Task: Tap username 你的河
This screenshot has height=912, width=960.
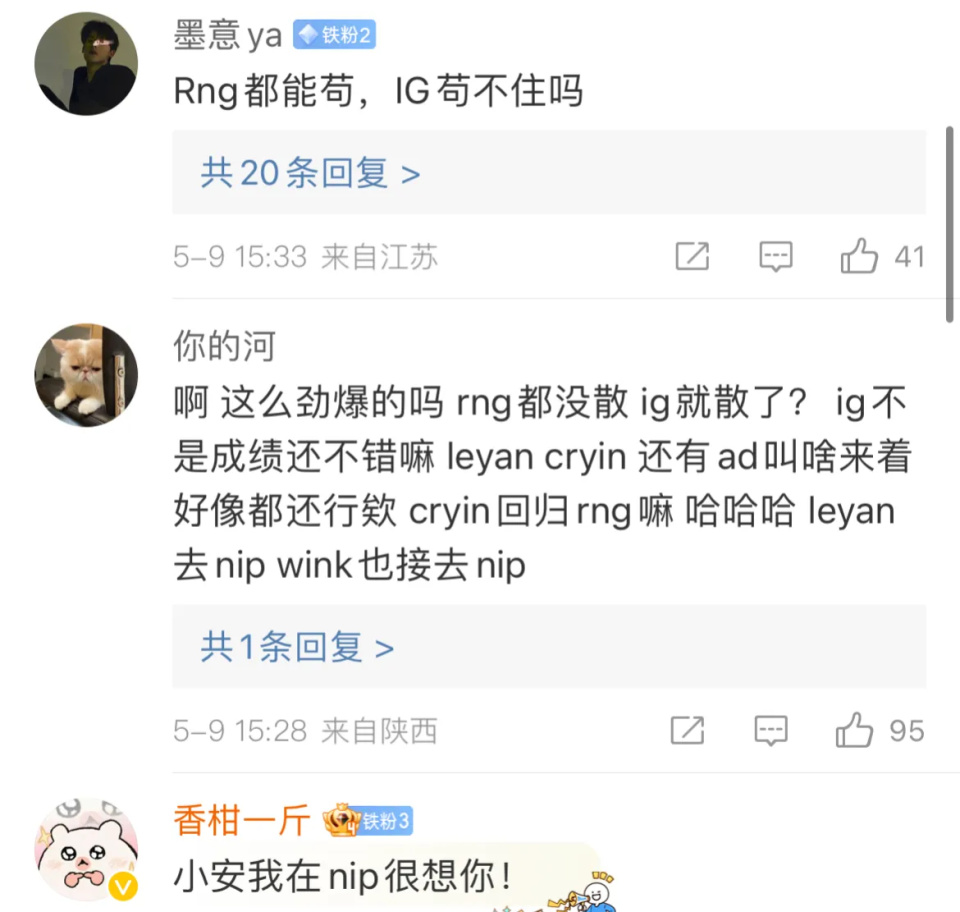Action: pyautogui.click(x=225, y=346)
